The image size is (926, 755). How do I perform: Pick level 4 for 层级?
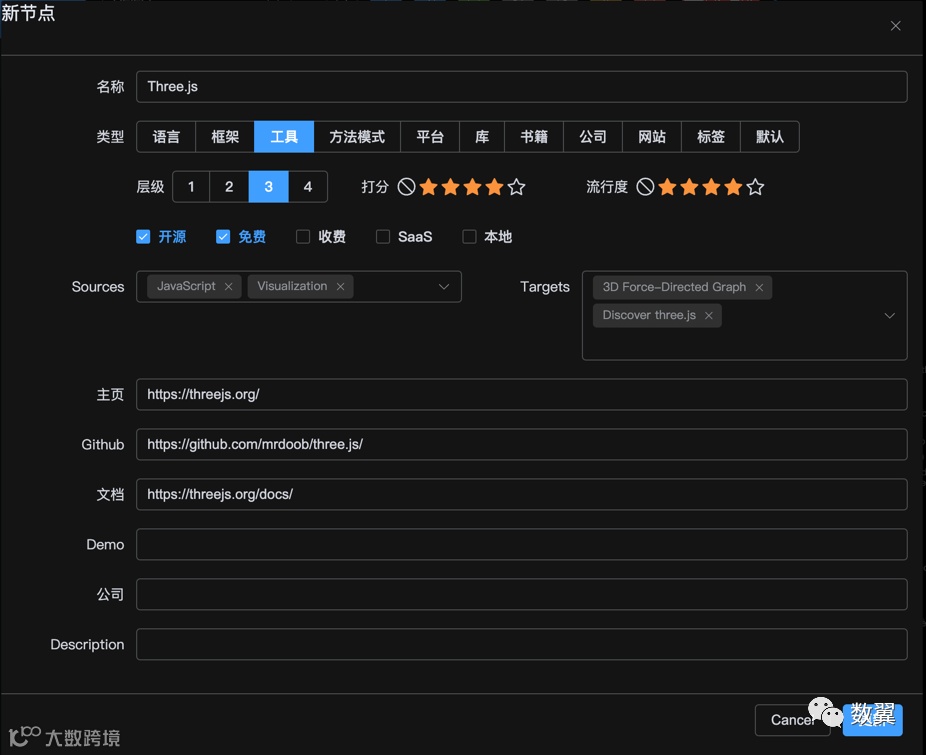click(308, 187)
